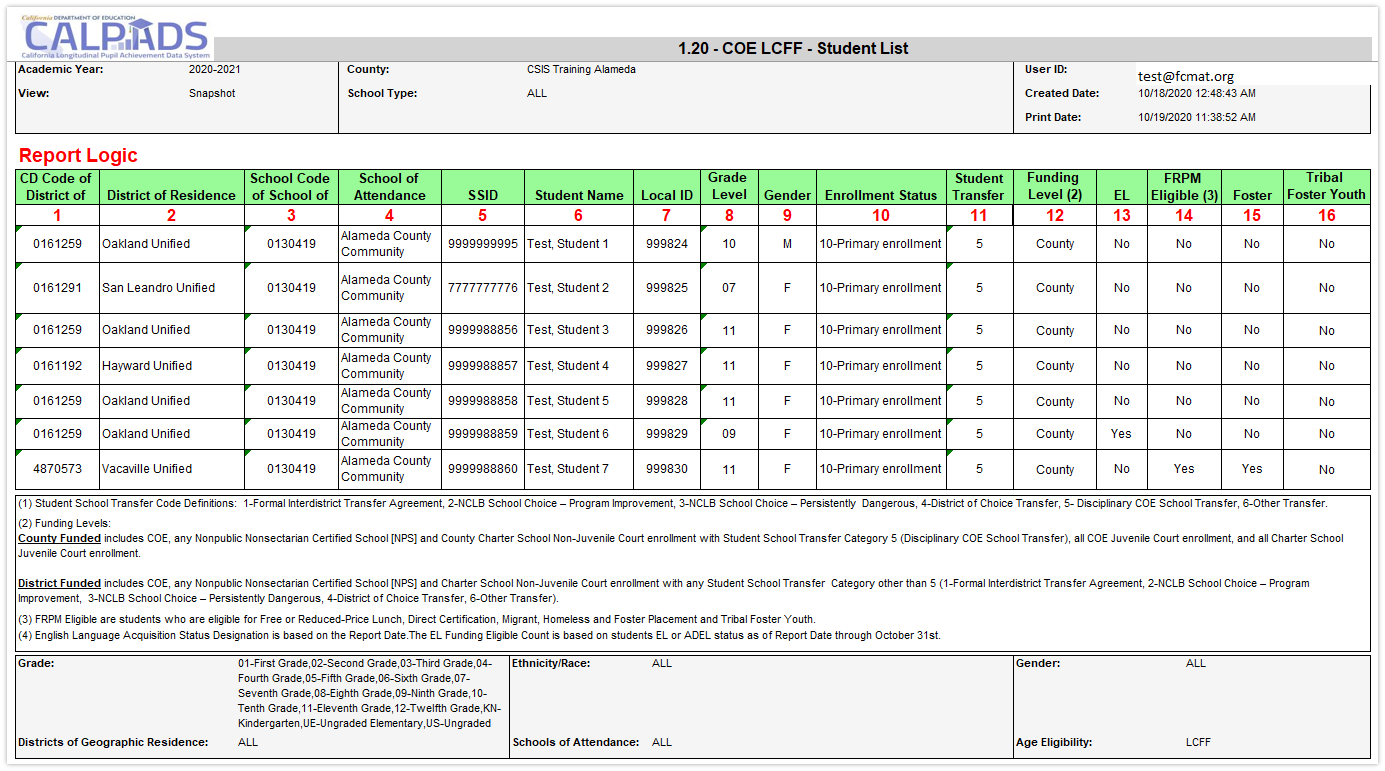Viewport: 1385px width, 771px height.
Task: Click student name 'Test, Student 1'
Action: pyautogui.click(x=568, y=244)
